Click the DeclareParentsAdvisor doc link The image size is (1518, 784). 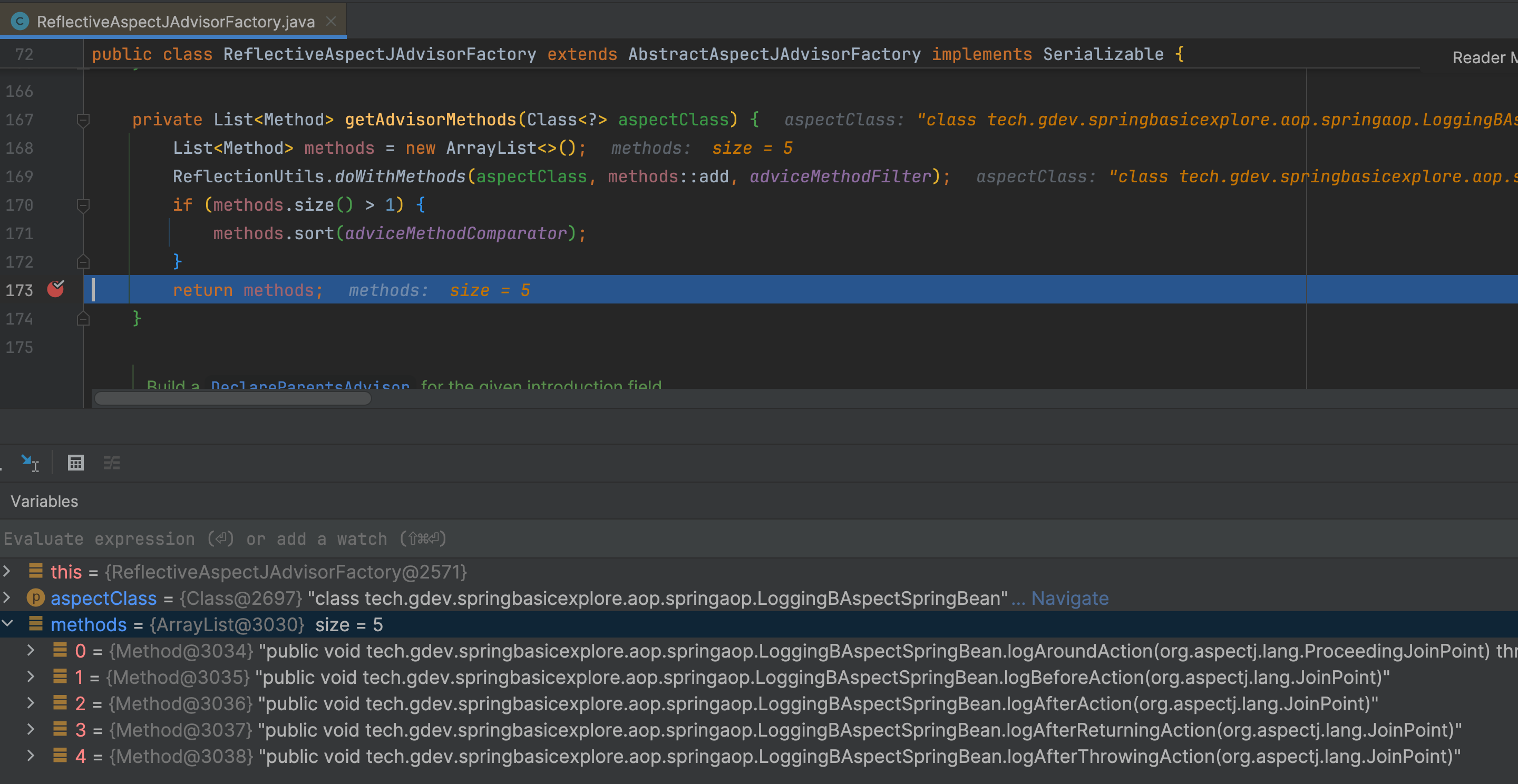coord(310,384)
